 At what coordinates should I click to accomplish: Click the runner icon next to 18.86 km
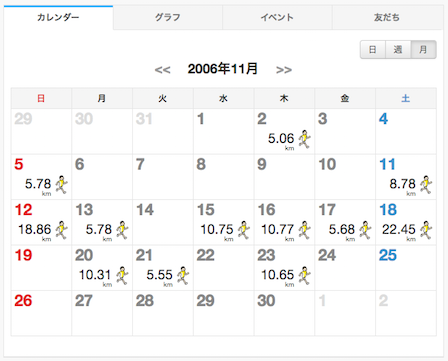click(x=62, y=230)
